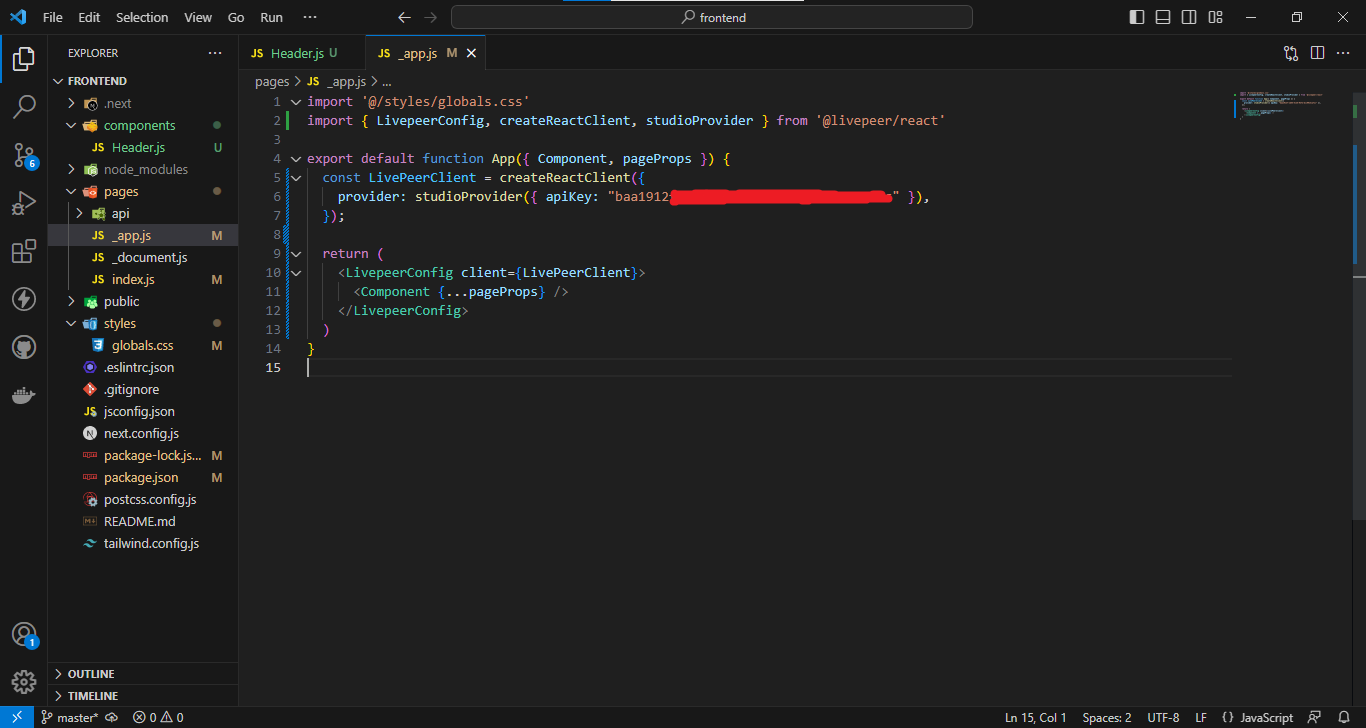Toggle the primary side bar layout button
Image resolution: width=1366 pixels, height=728 pixels.
coord(1137,17)
